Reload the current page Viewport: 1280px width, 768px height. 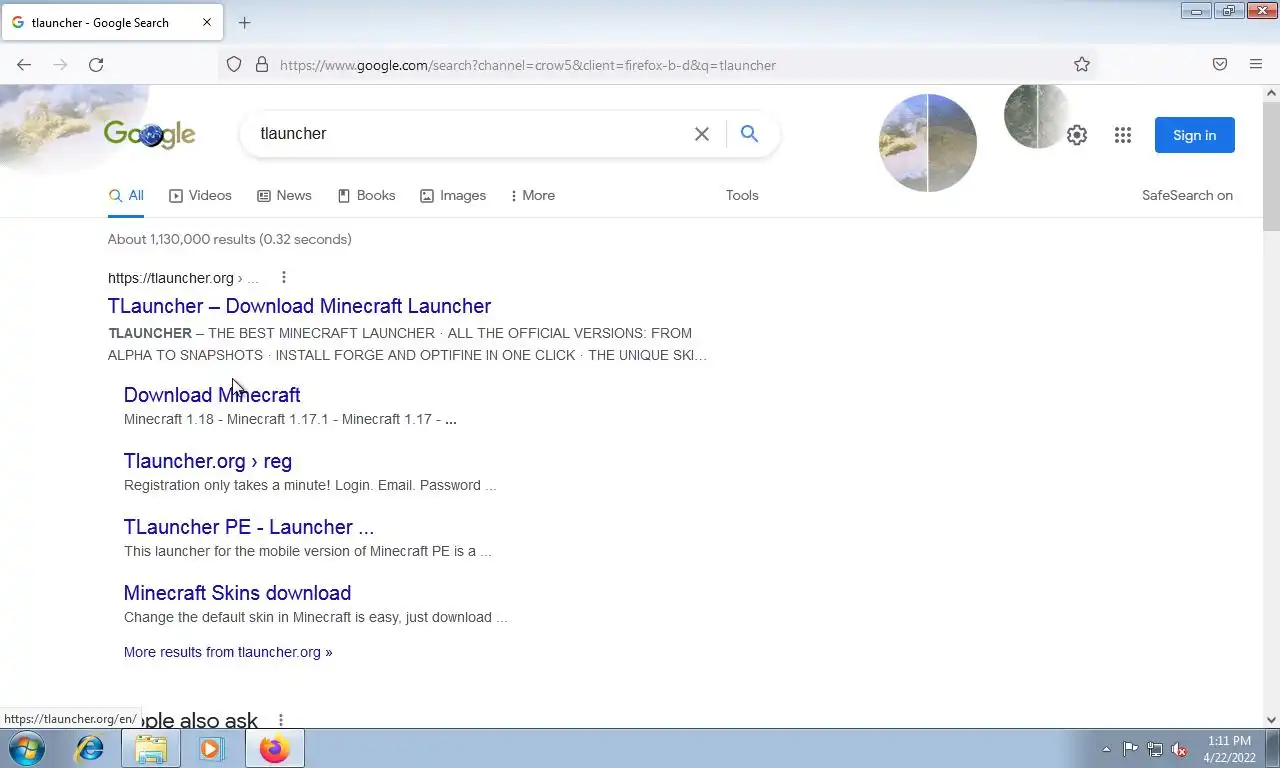tap(96, 65)
